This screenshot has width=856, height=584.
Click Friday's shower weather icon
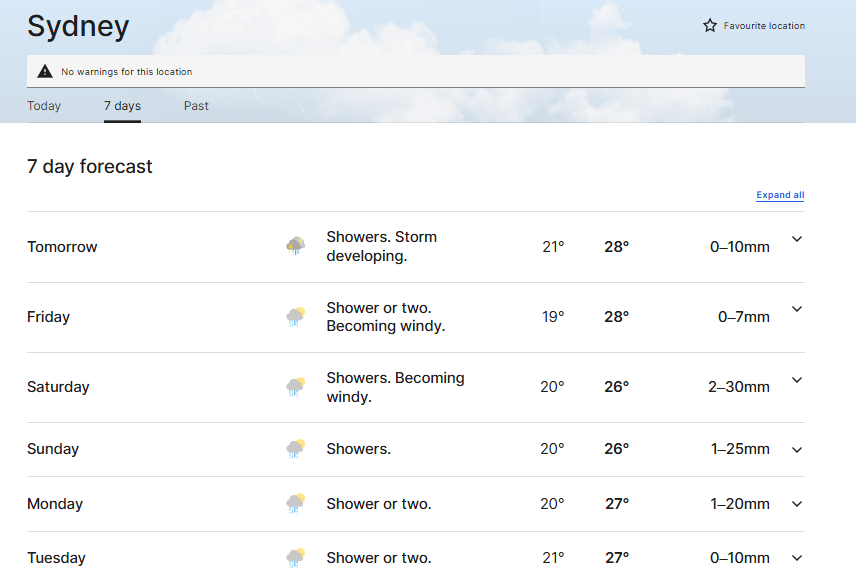pos(295,317)
